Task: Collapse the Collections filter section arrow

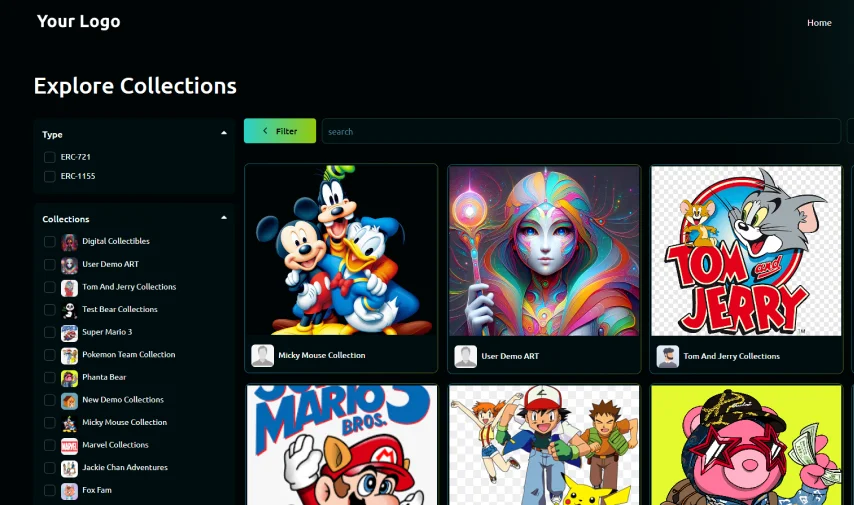Action: point(224,218)
